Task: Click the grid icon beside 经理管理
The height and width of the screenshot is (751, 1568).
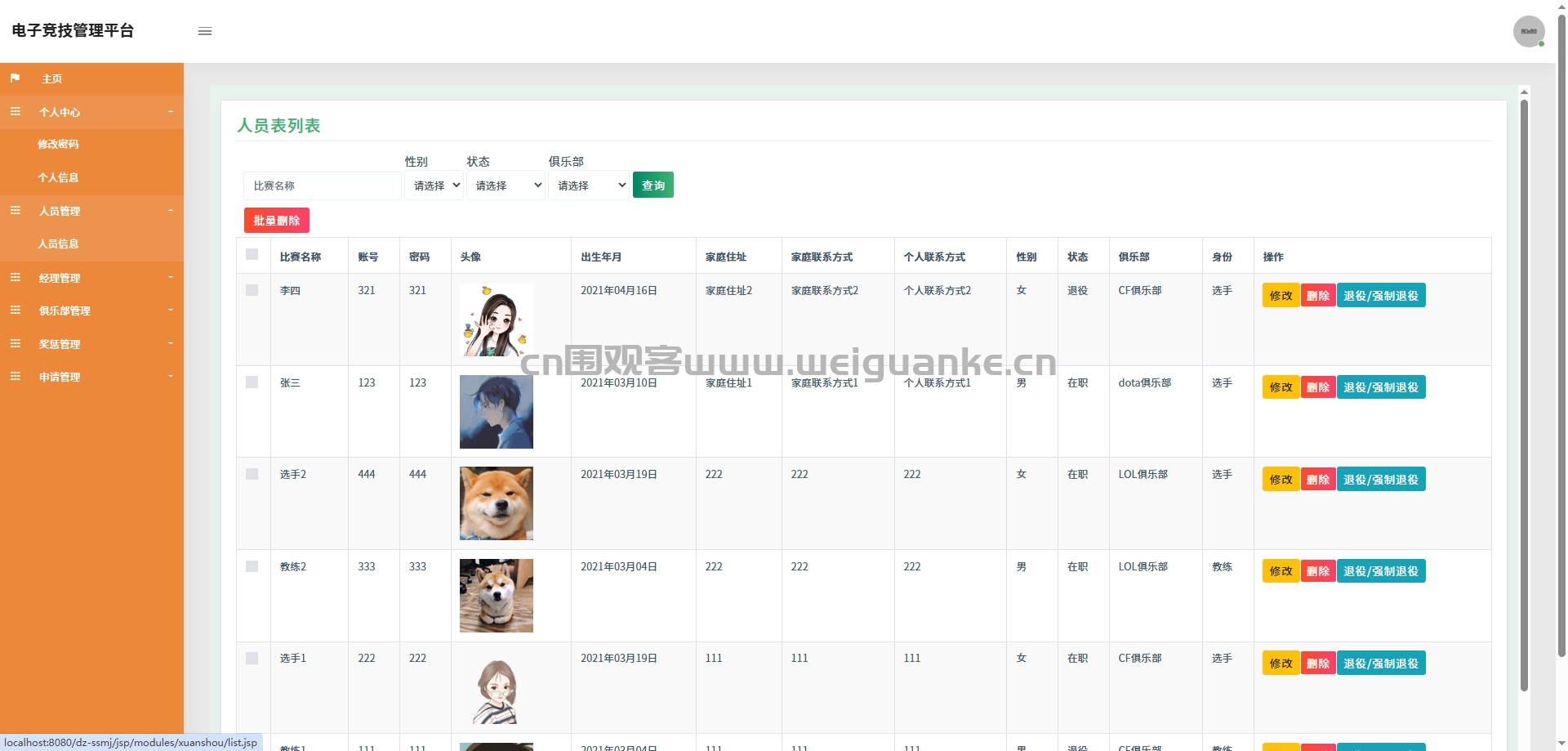Action: tap(15, 277)
